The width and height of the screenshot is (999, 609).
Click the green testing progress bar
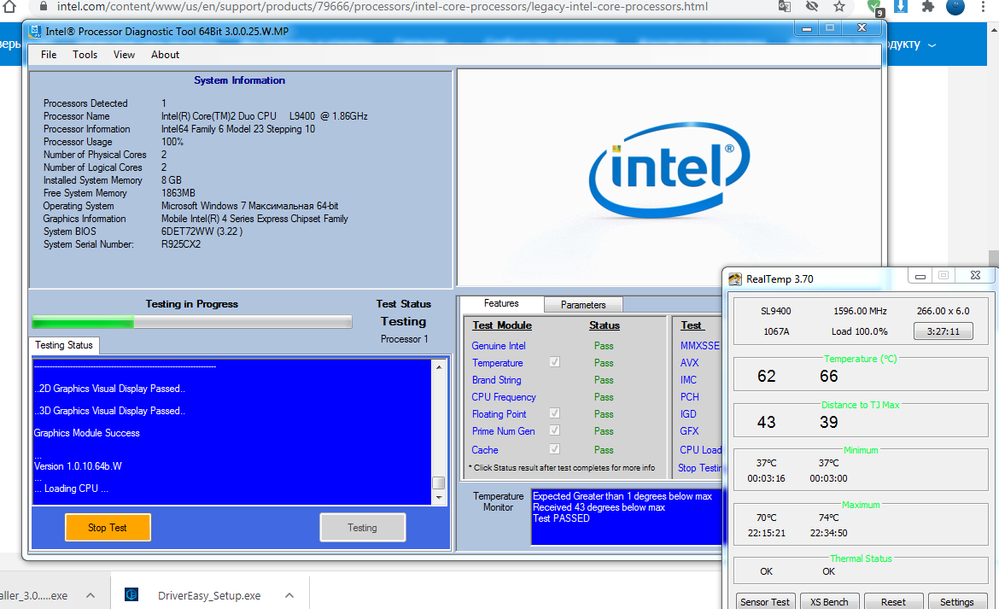(x=192, y=322)
